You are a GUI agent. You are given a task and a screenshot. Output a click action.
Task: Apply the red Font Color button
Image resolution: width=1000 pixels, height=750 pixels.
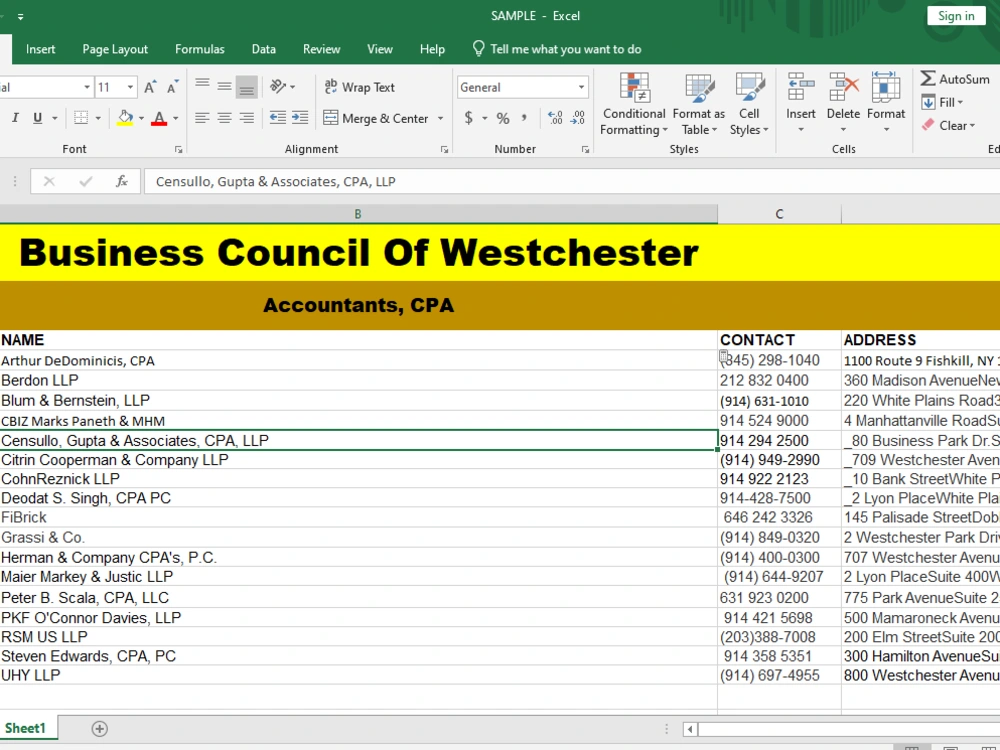coord(159,118)
